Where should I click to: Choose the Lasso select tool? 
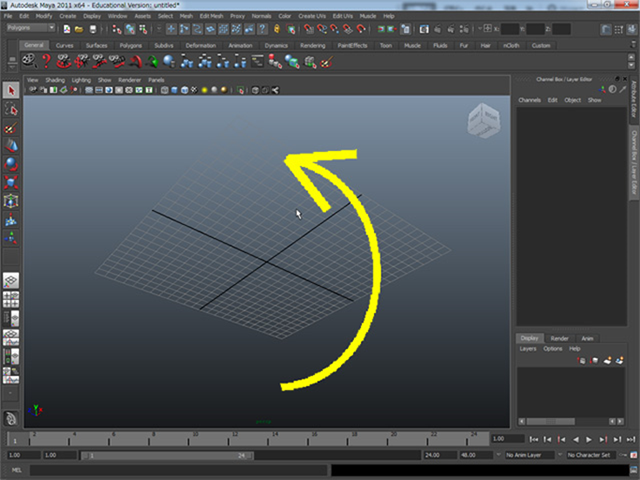click(x=11, y=109)
